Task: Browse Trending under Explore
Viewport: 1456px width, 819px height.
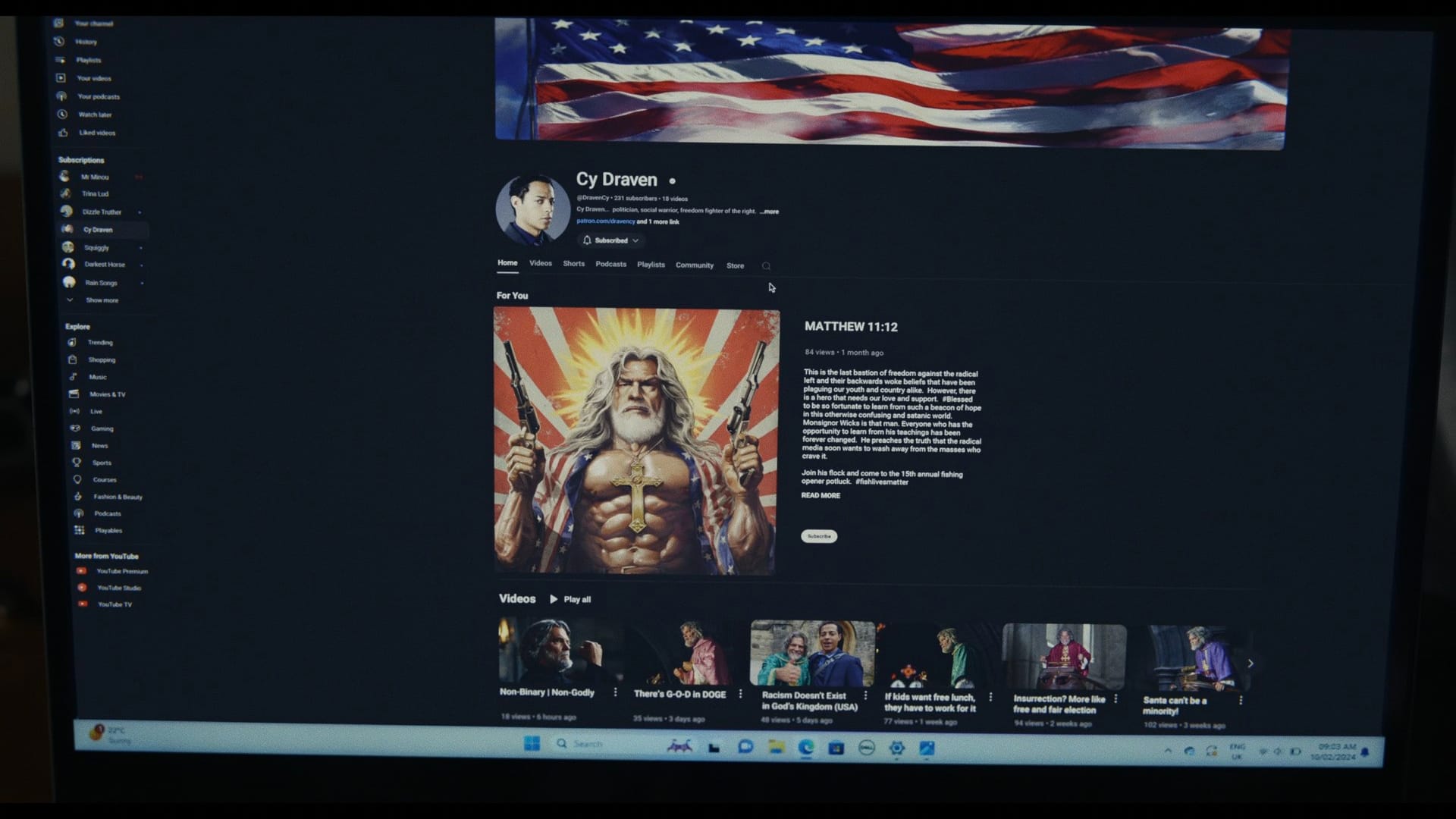Action: (x=99, y=342)
